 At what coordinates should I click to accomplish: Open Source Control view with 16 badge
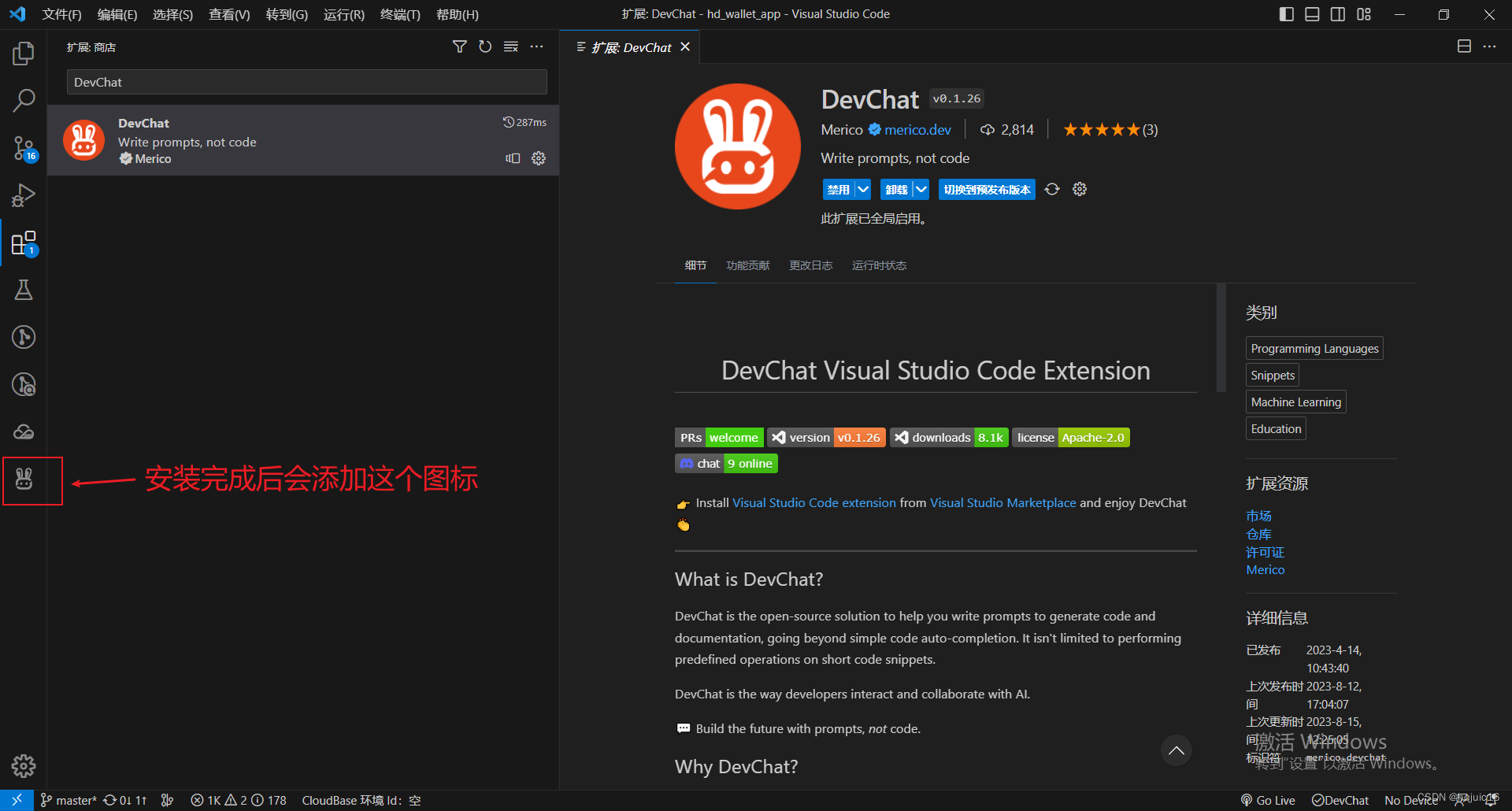point(24,148)
